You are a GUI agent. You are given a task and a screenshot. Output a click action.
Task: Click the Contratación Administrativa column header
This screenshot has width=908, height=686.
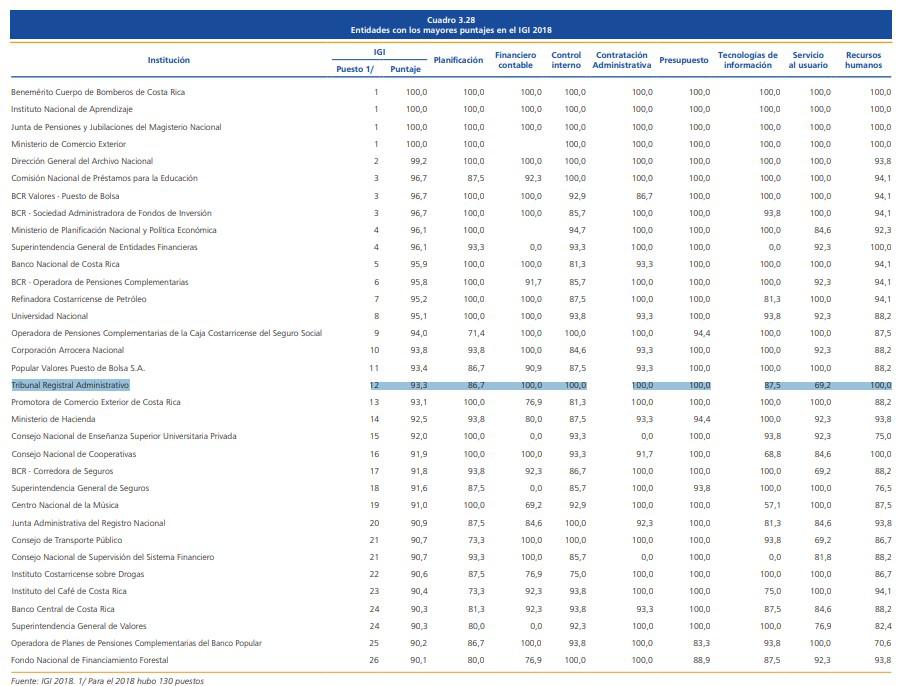(x=621, y=60)
